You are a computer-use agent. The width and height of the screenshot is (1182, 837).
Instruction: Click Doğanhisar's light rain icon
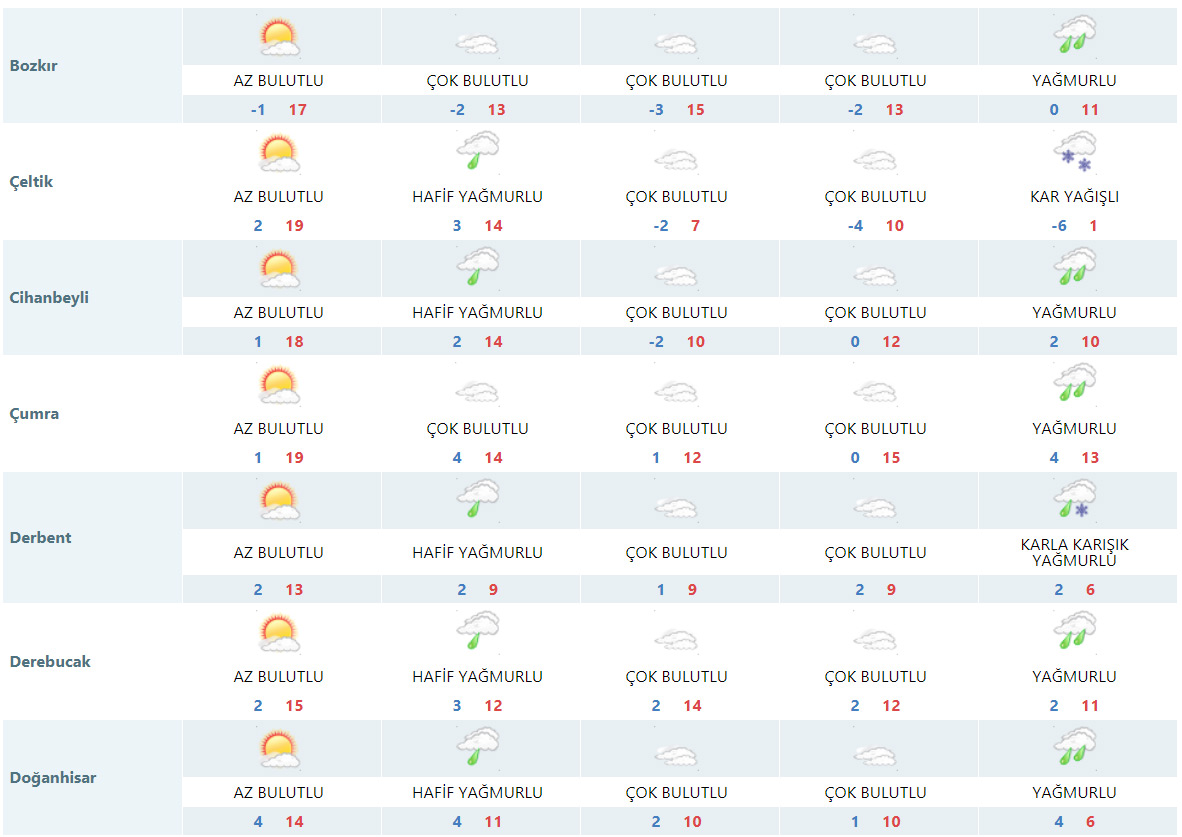coord(477,749)
